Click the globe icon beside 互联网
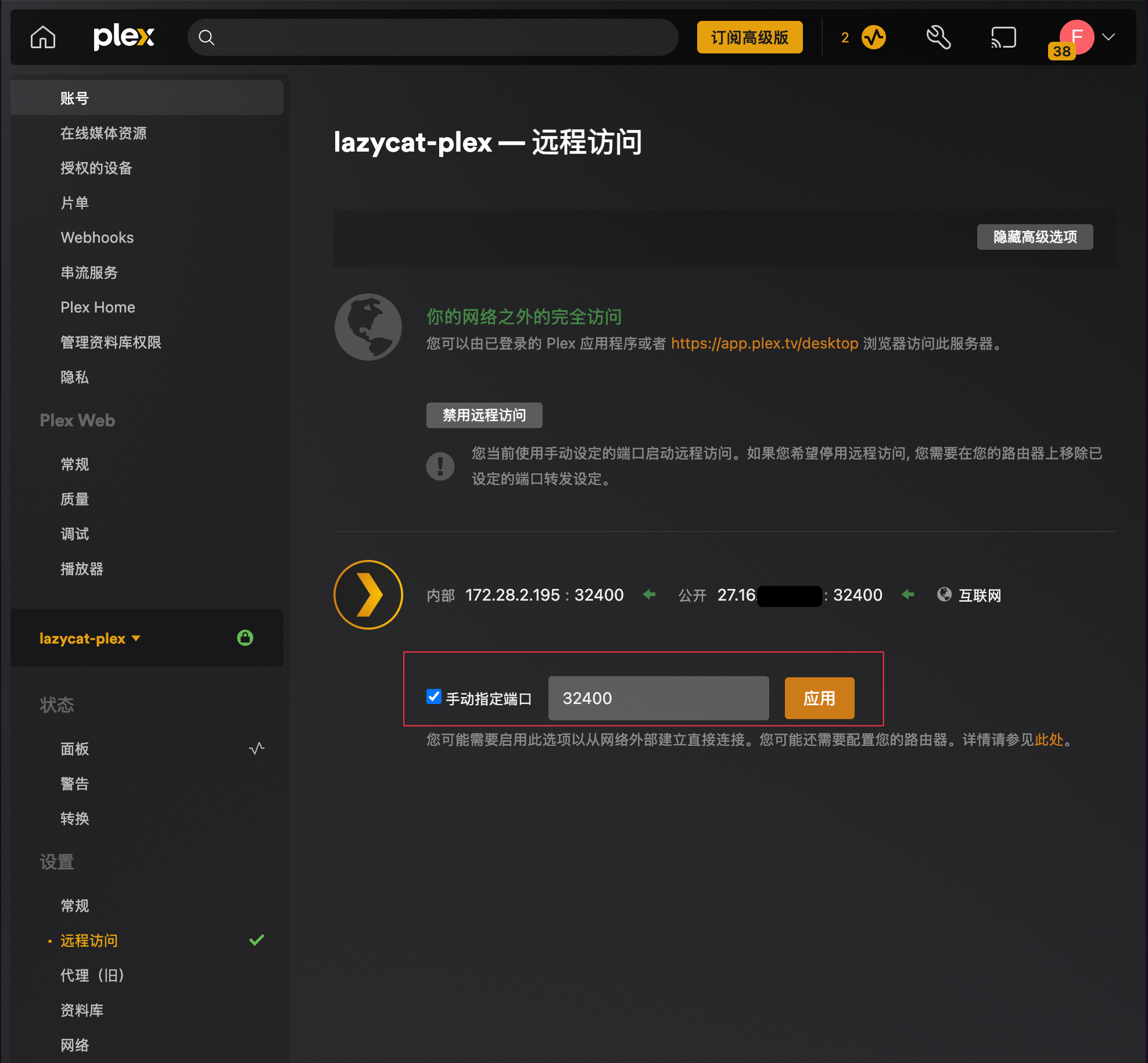 tap(945, 594)
